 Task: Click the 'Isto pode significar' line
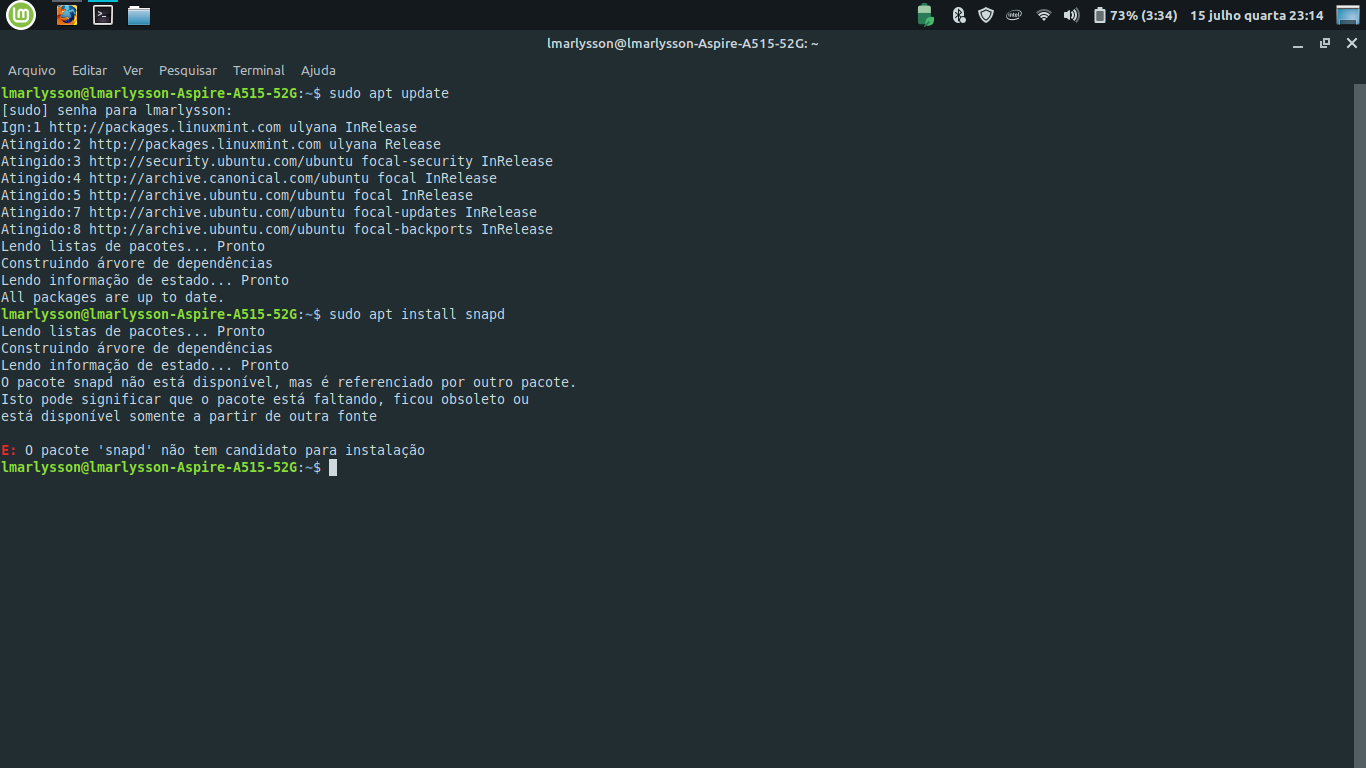point(265,399)
